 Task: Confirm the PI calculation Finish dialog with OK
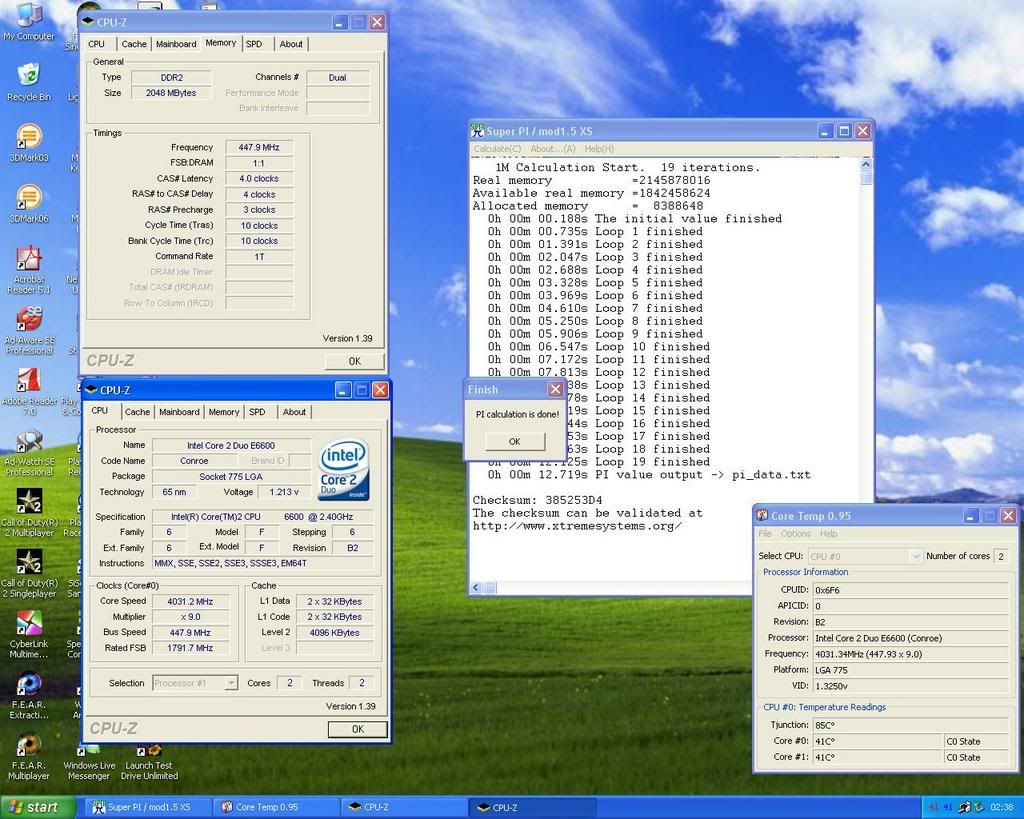(515, 442)
